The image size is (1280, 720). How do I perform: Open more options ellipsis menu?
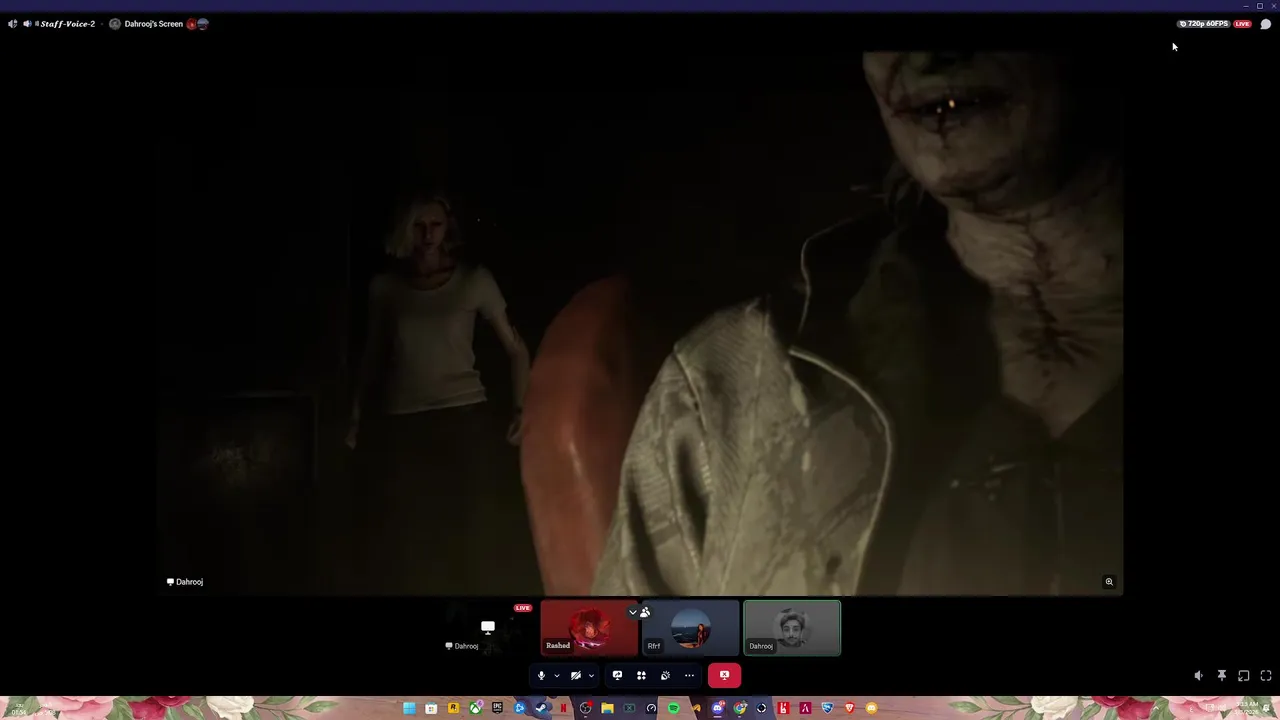pyautogui.click(x=689, y=675)
